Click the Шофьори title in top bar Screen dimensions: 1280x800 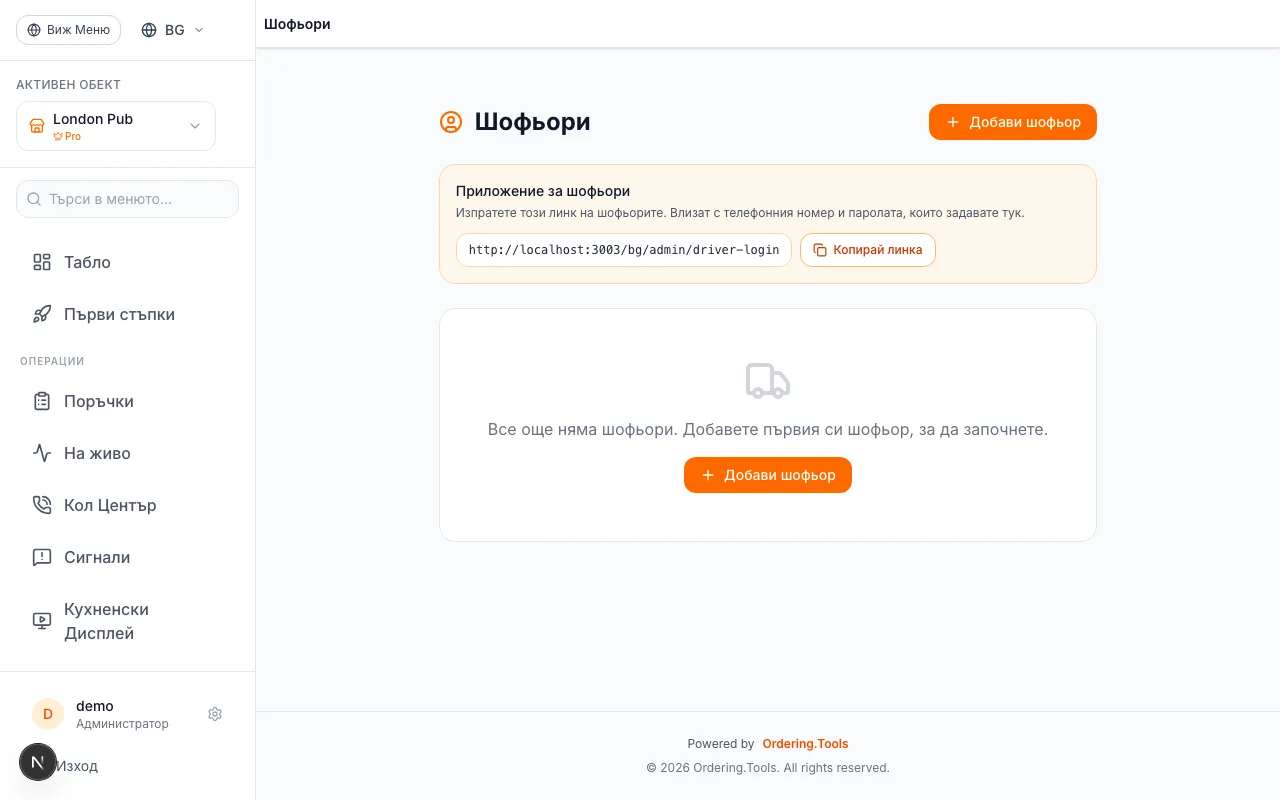pyautogui.click(x=297, y=24)
